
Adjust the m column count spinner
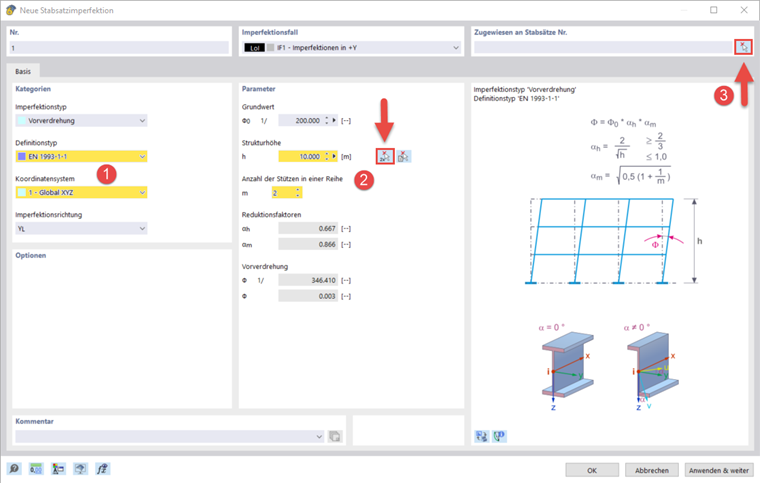(298, 193)
